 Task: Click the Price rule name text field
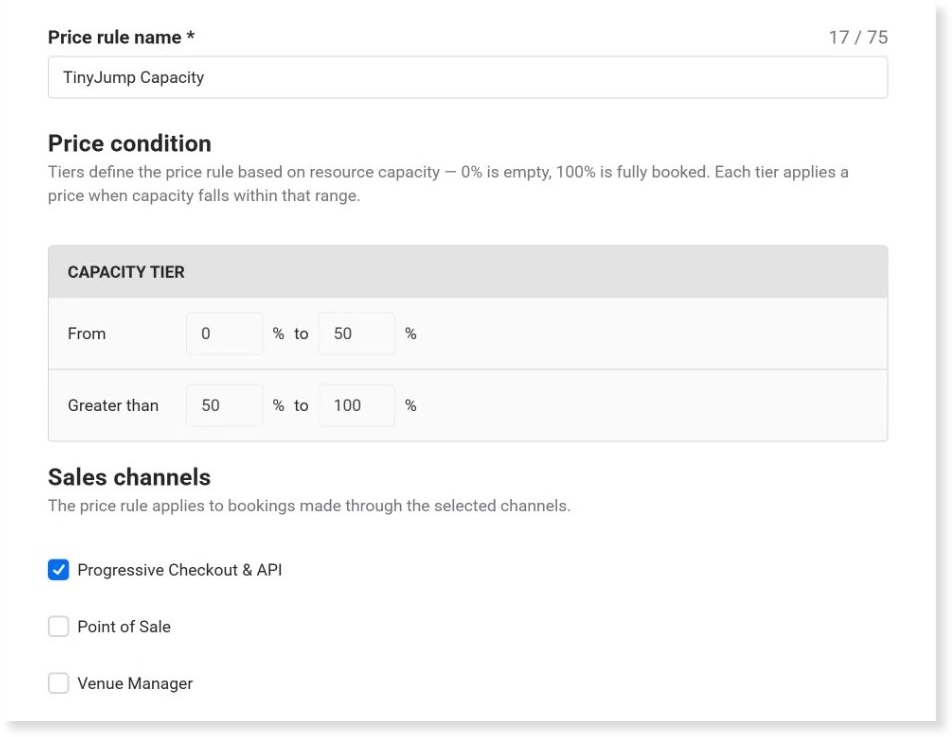468,77
